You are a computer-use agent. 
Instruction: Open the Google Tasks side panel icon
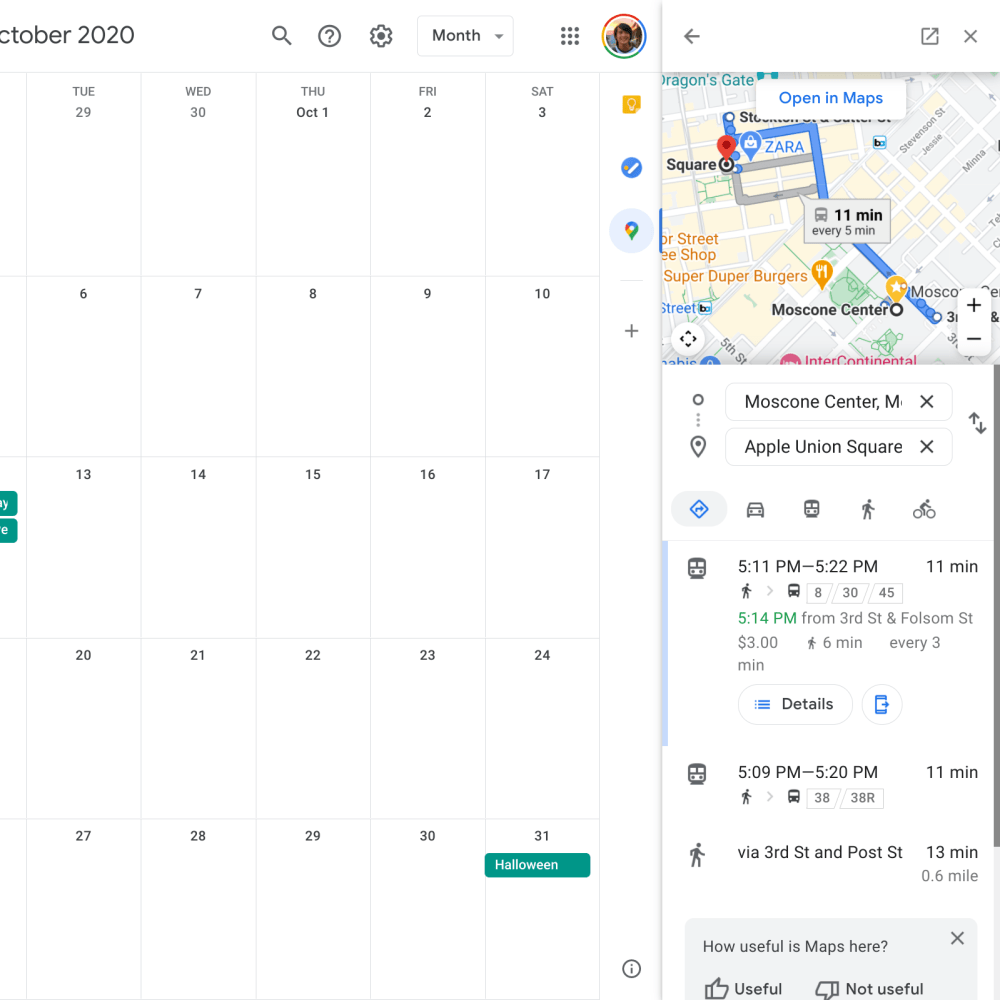(631, 168)
